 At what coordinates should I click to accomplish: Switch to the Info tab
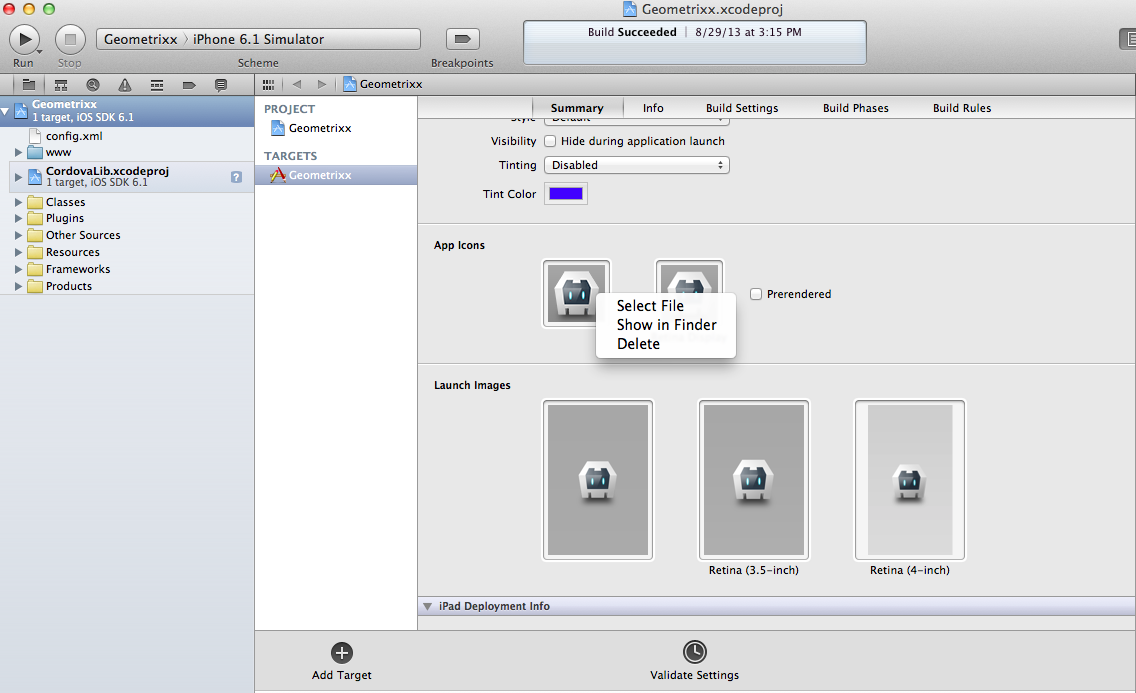(x=653, y=108)
